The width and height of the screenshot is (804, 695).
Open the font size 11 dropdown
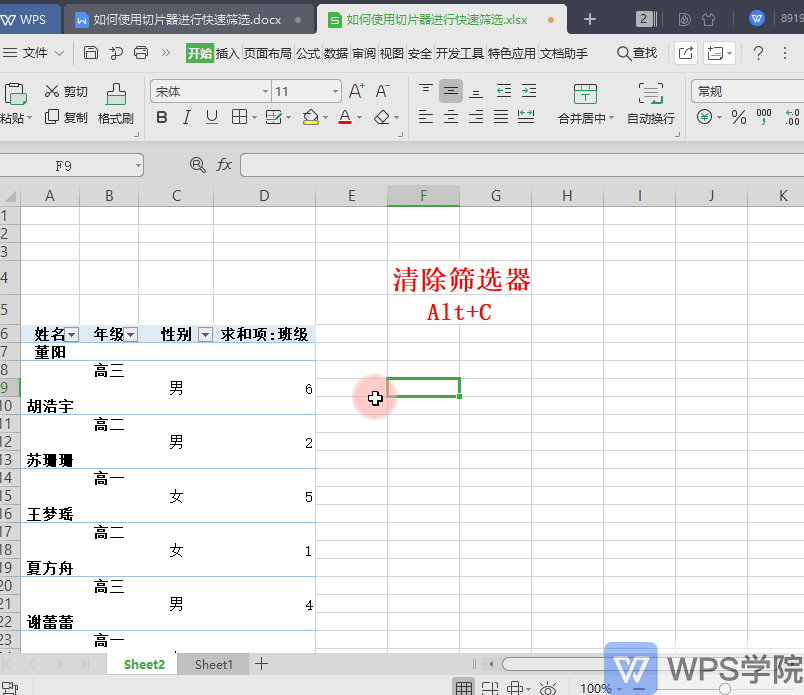click(x=335, y=91)
